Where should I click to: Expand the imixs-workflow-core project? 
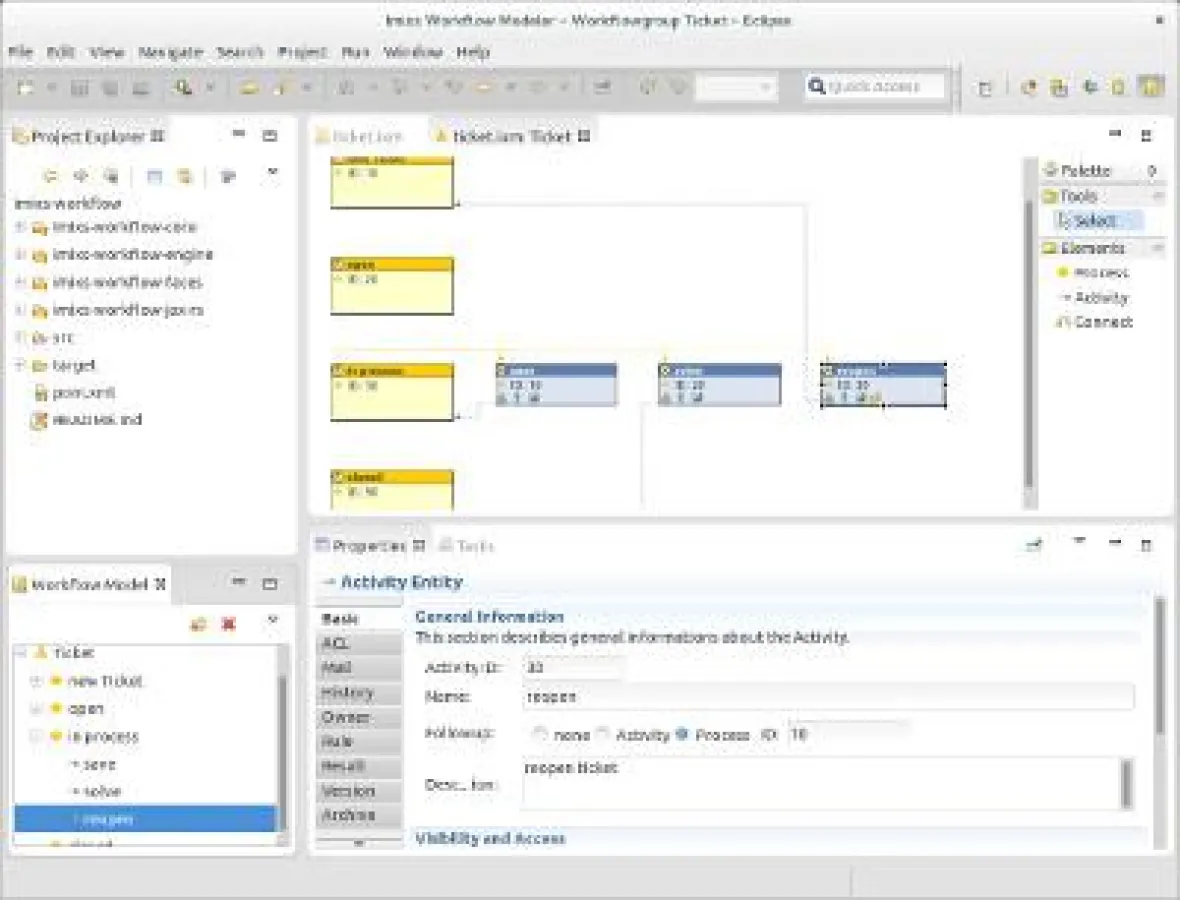[x=18, y=227]
